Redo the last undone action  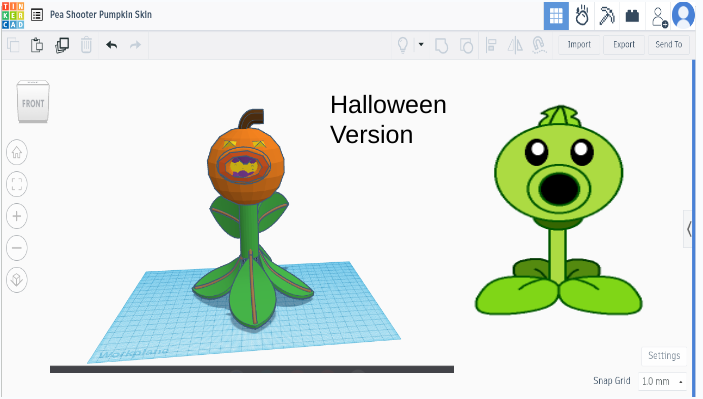click(x=135, y=45)
